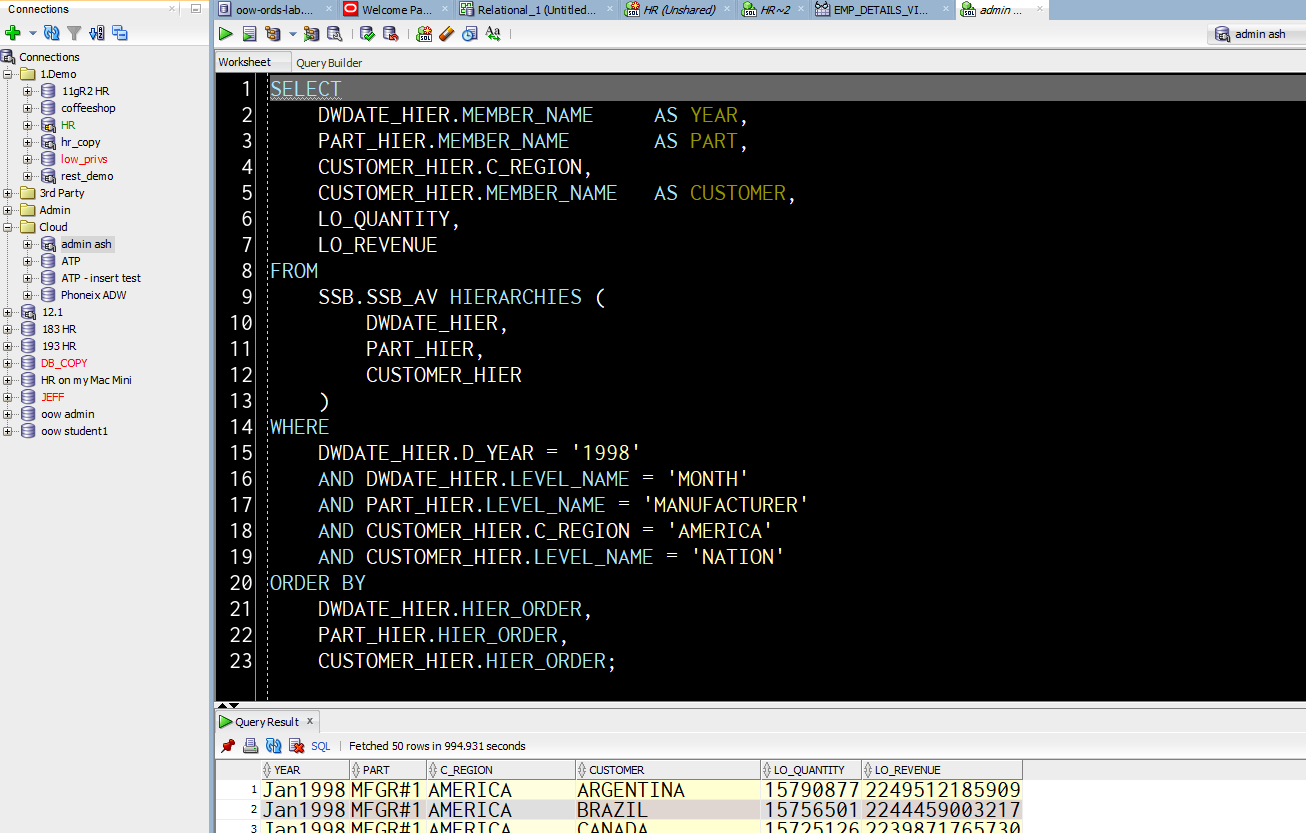Open the Explain Plan dropdown arrow
Image resolution: width=1306 pixels, height=833 pixels.
pyautogui.click(x=292, y=33)
